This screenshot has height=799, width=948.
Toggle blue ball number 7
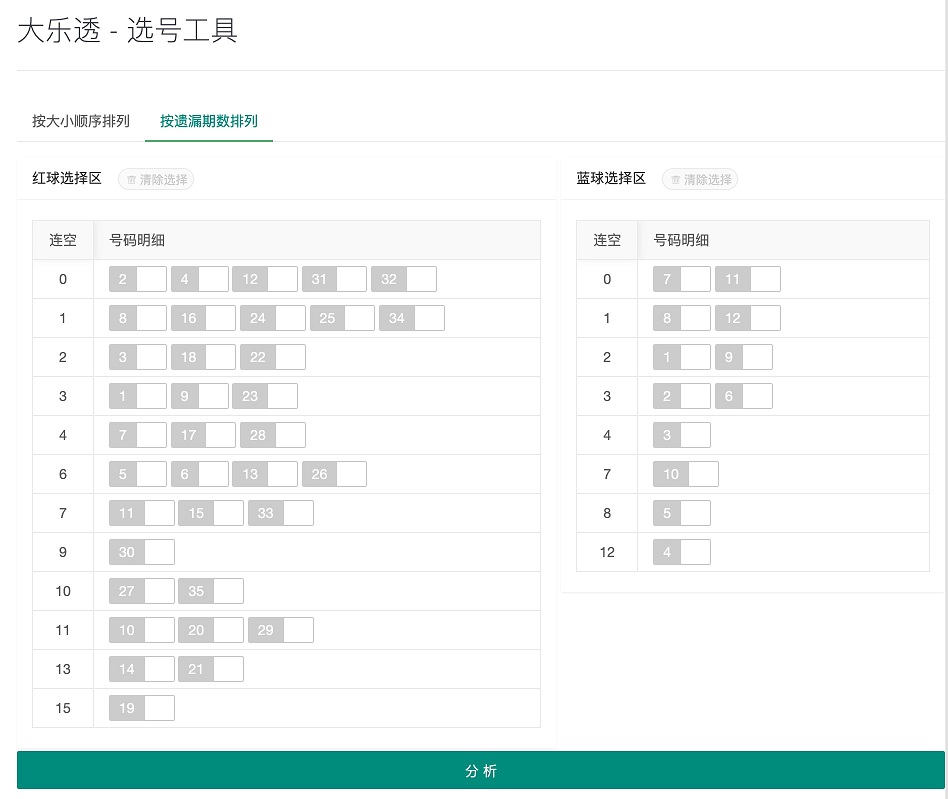tap(682, 279)
